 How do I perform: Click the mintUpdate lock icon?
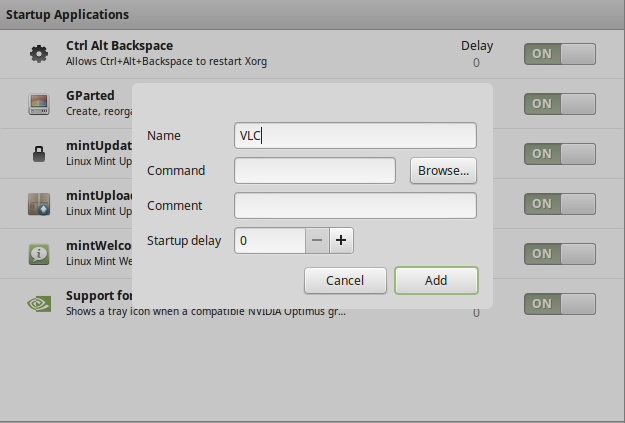click(39, 153)
